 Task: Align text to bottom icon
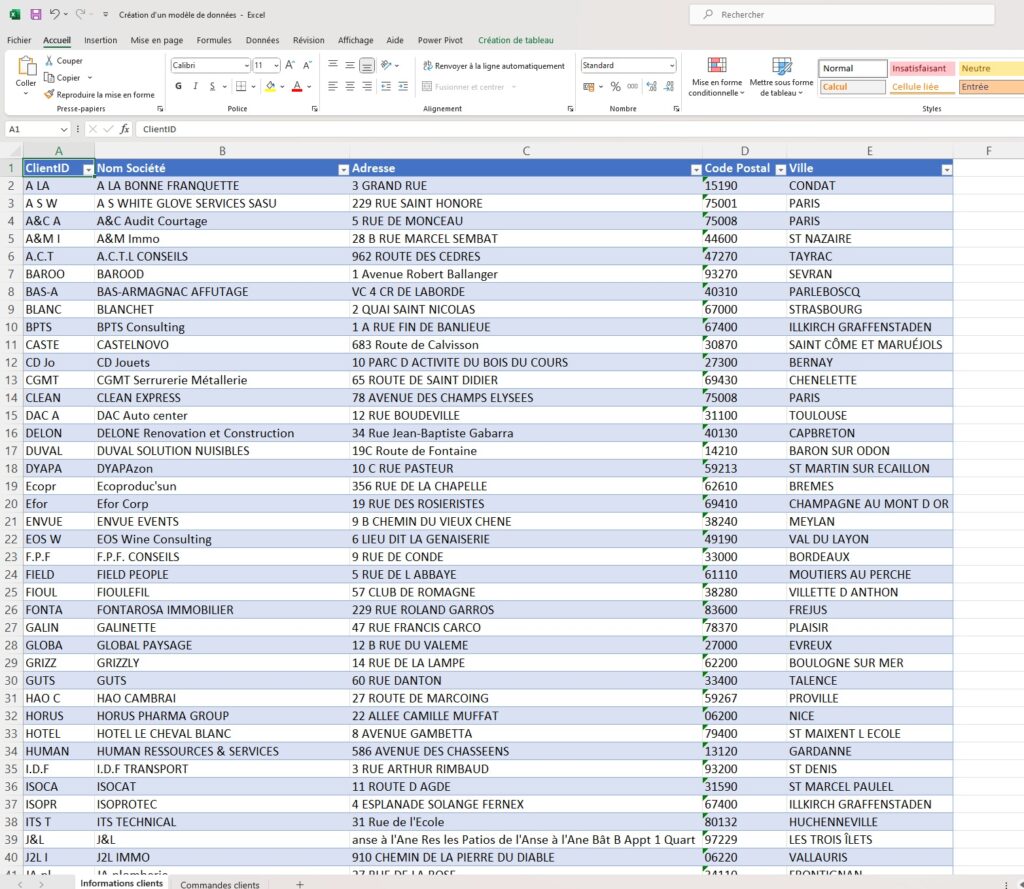coord(367,65)
